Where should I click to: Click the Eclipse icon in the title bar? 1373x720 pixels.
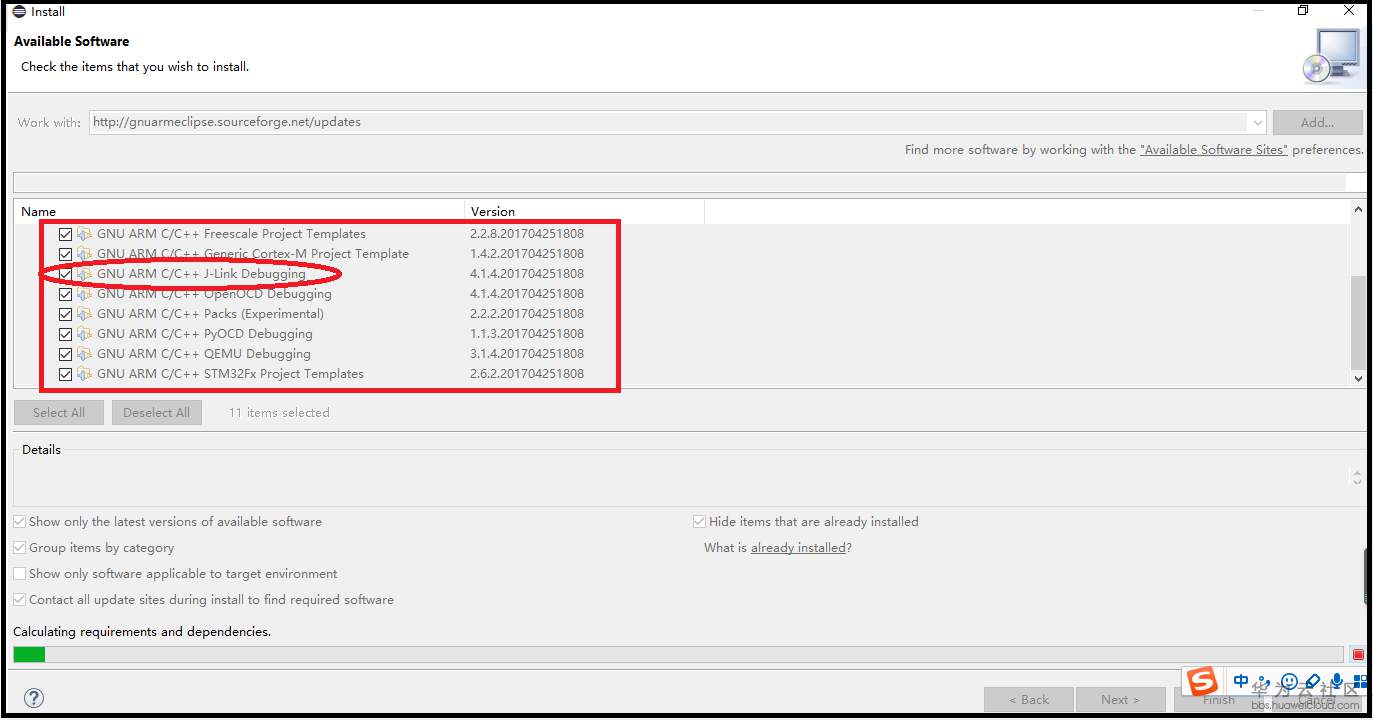coord(21,12)
